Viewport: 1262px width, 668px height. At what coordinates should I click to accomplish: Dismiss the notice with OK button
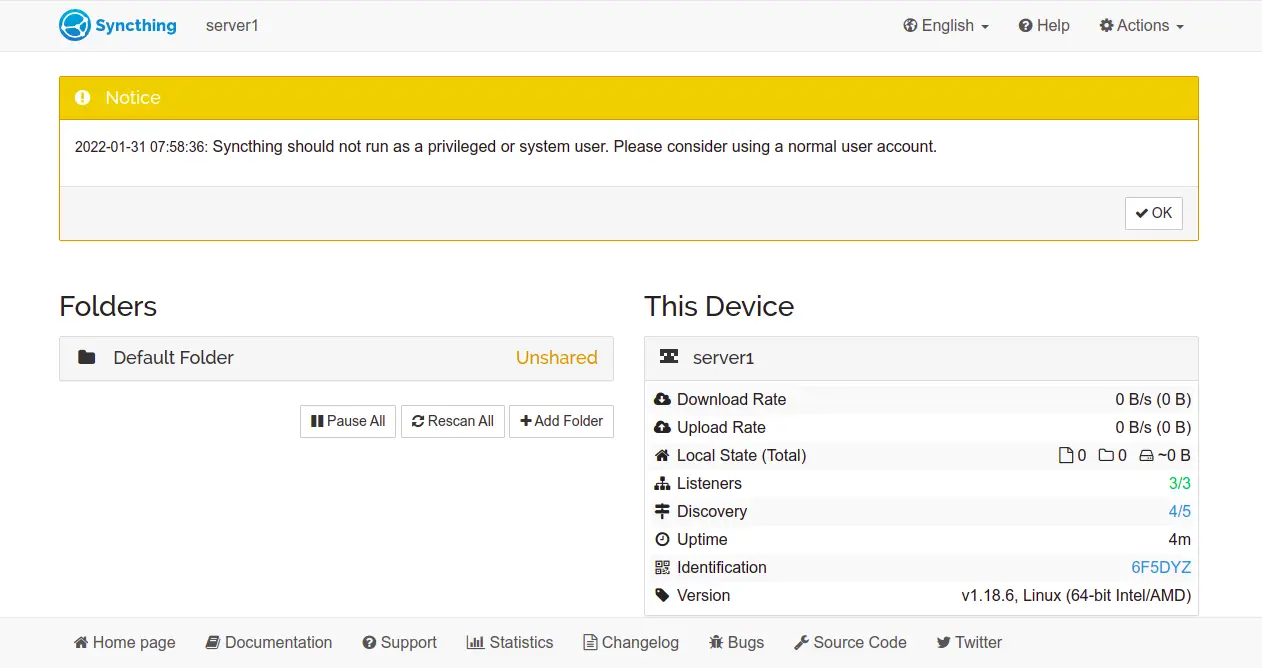[1154, 213]
